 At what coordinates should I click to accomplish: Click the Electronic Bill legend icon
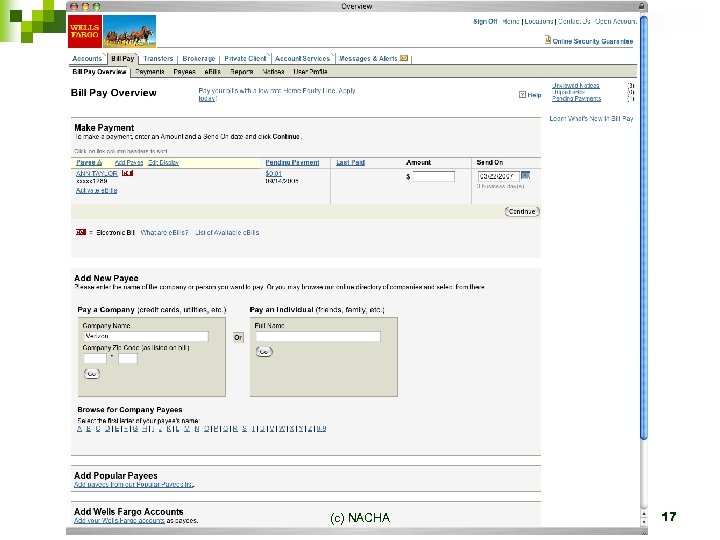click(81, 232)
